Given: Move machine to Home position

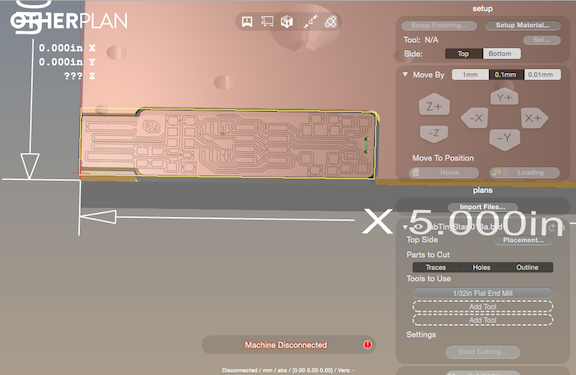Looking at the screenshot, I should pyautogui.click(x=444, y=172).
